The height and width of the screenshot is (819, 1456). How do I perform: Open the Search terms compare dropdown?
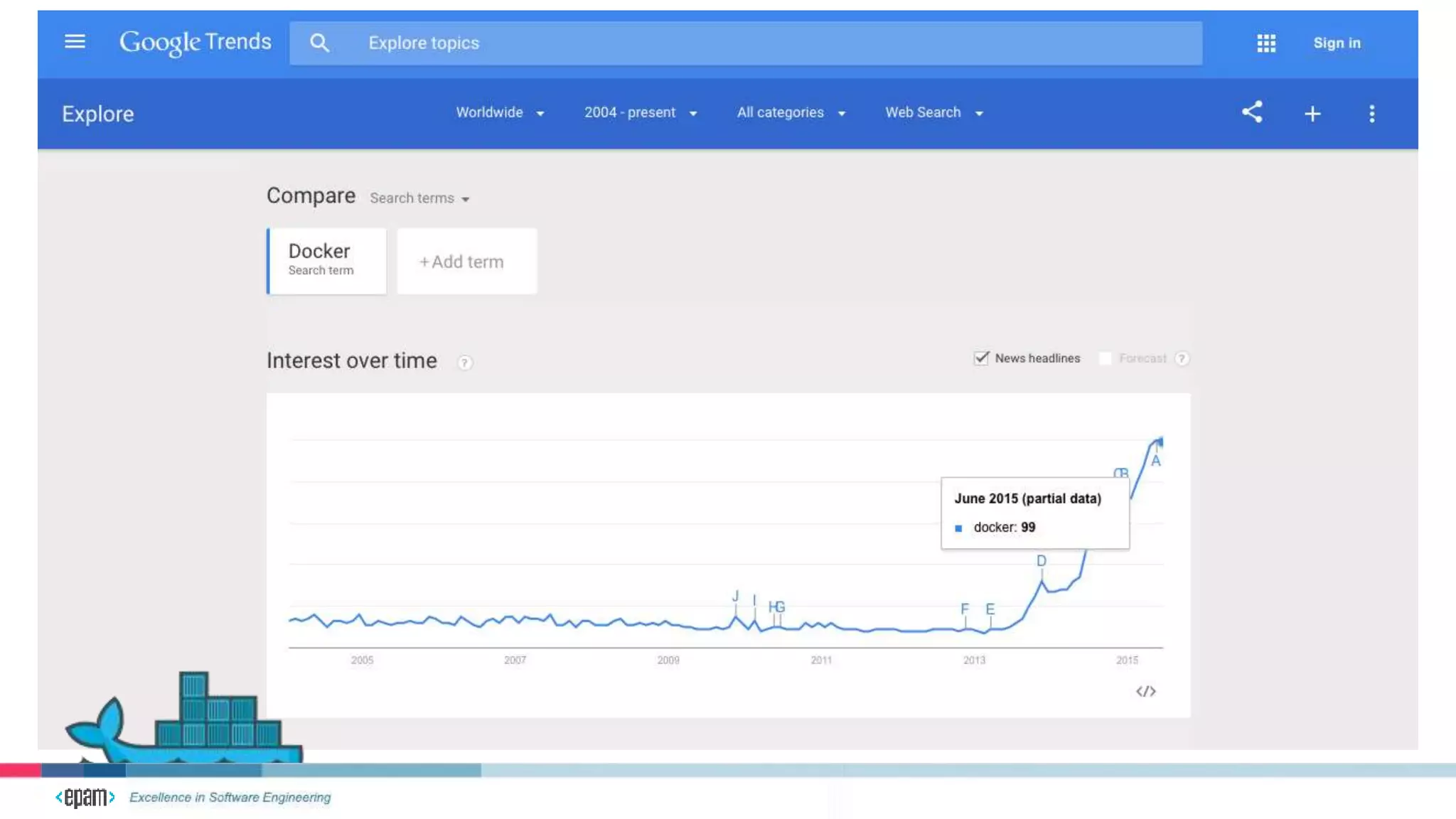(x=419, y=198)
